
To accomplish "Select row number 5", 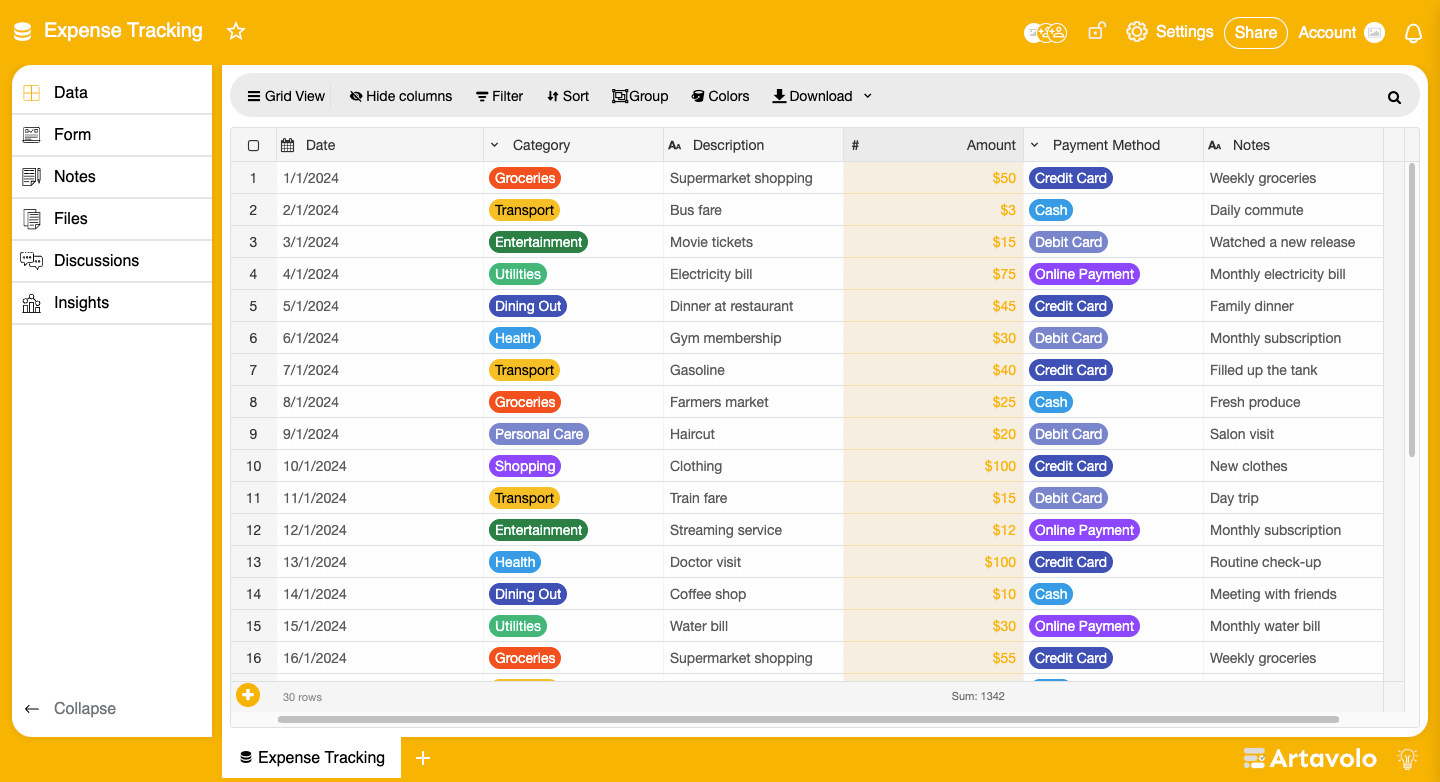I will click(253, 306).
